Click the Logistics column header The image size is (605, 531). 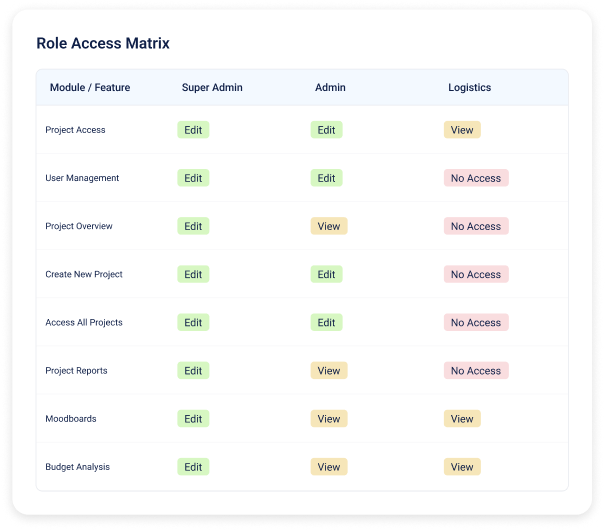(469, 88)
